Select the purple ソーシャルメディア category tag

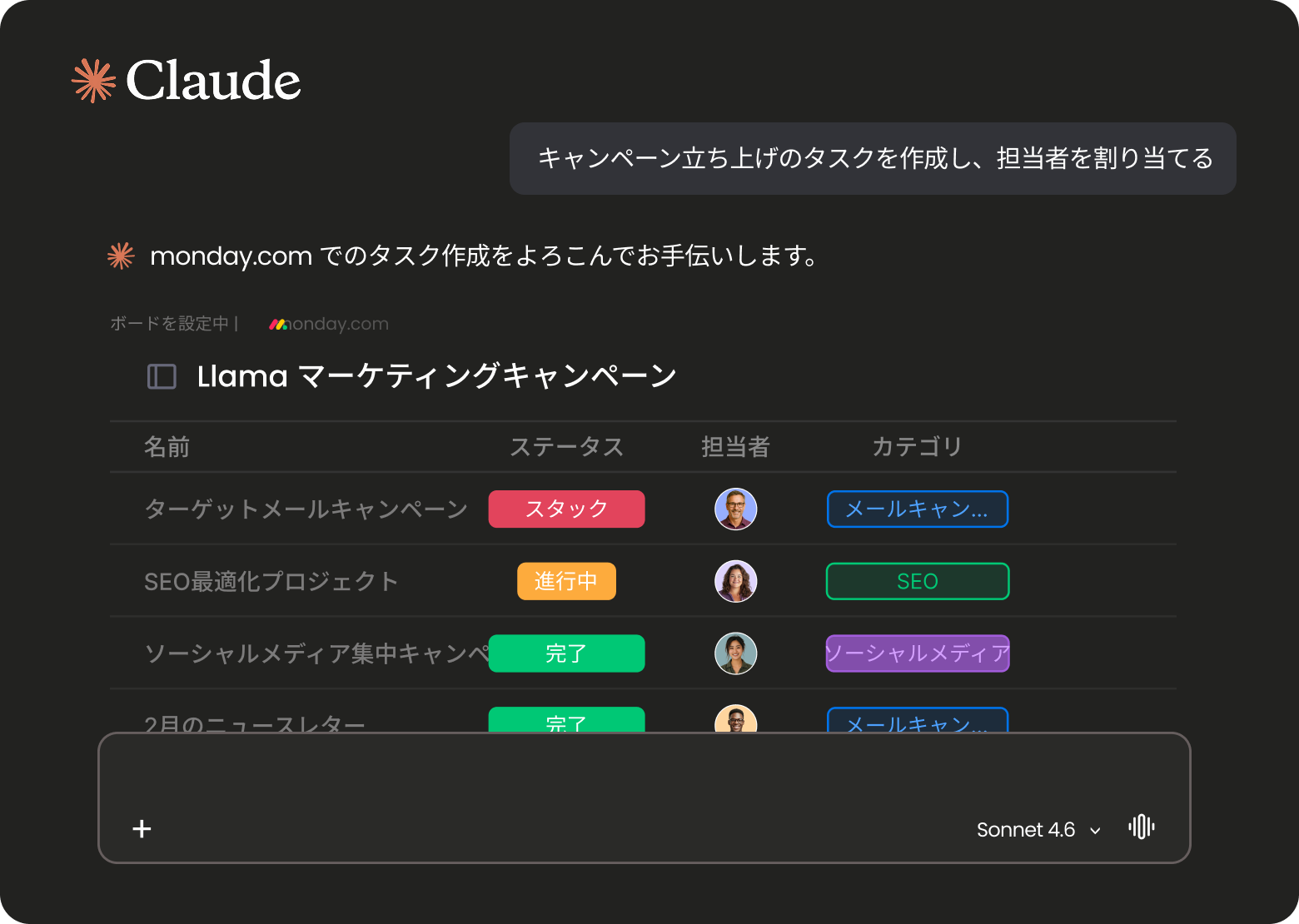pyautogui.click(x=918, y=653)
